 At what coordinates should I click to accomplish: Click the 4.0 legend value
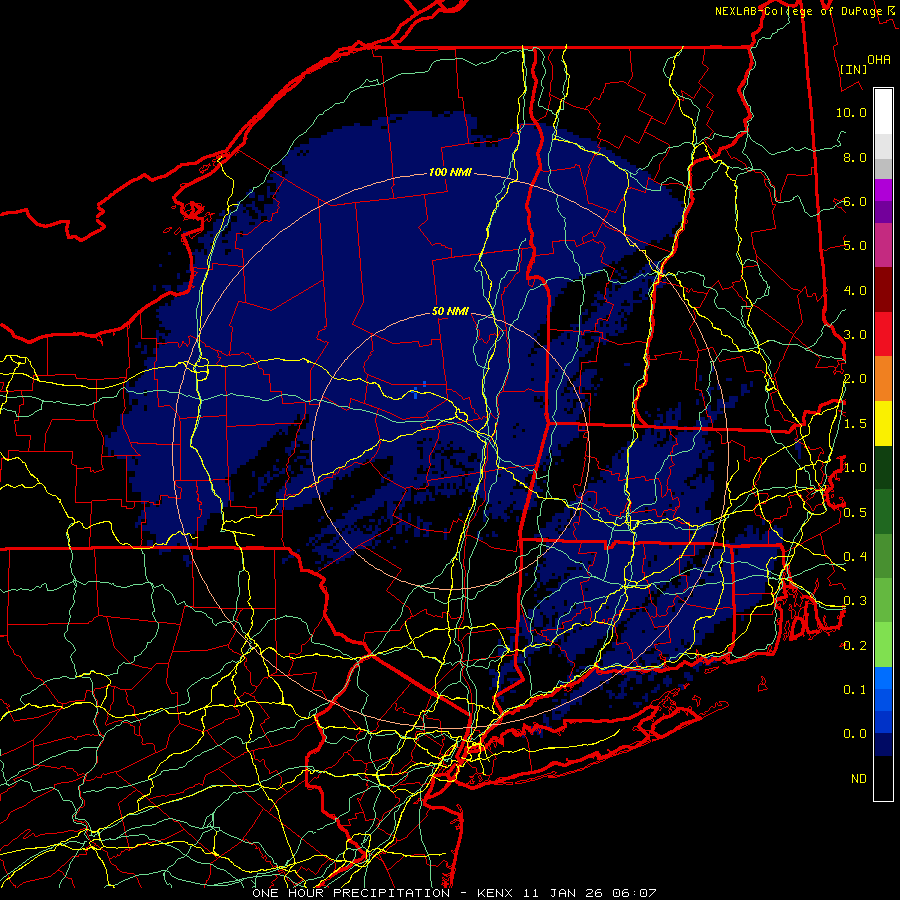[x=855, y=290]
